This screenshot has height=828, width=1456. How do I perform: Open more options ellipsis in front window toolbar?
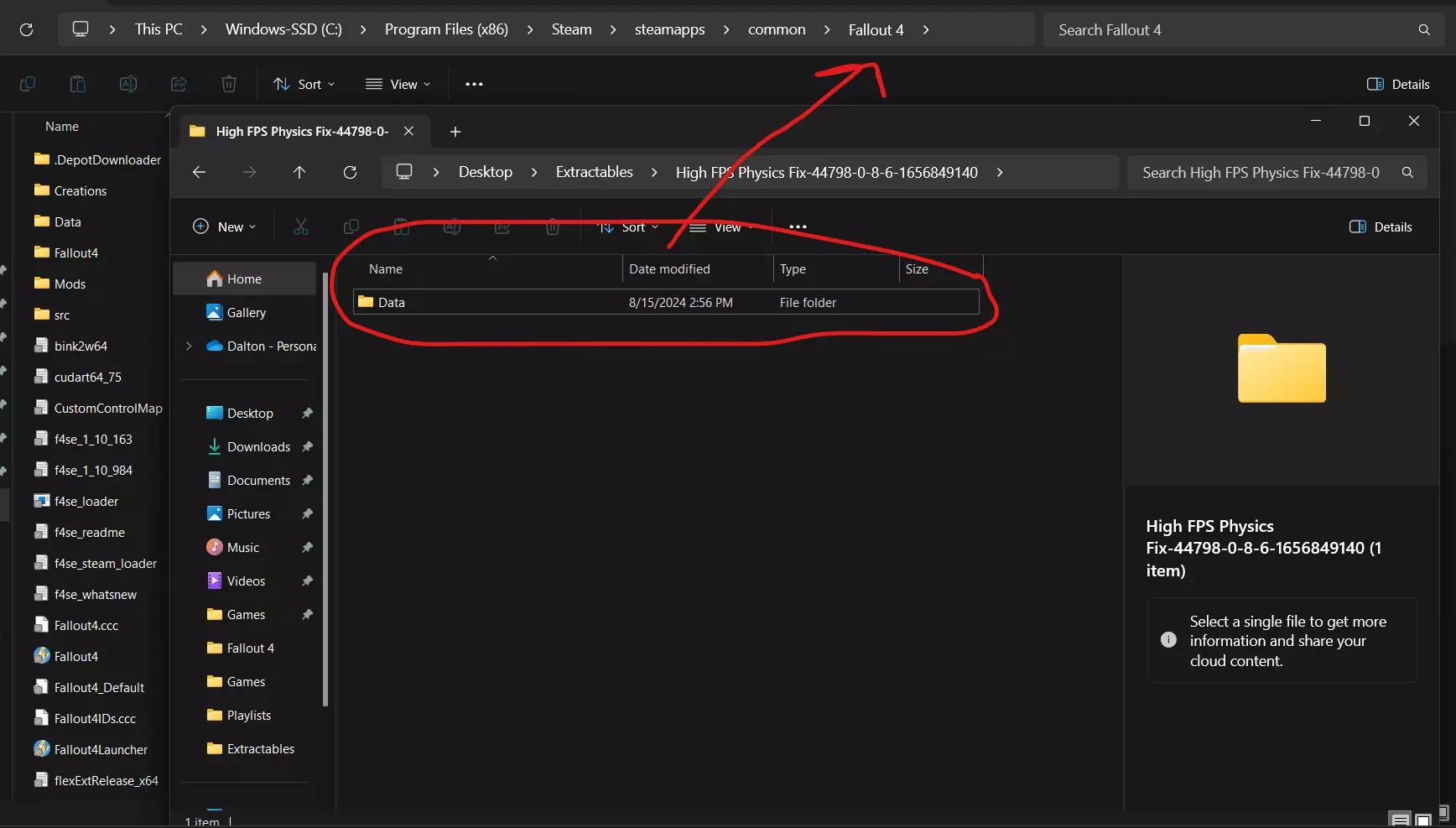coord(798,227)
